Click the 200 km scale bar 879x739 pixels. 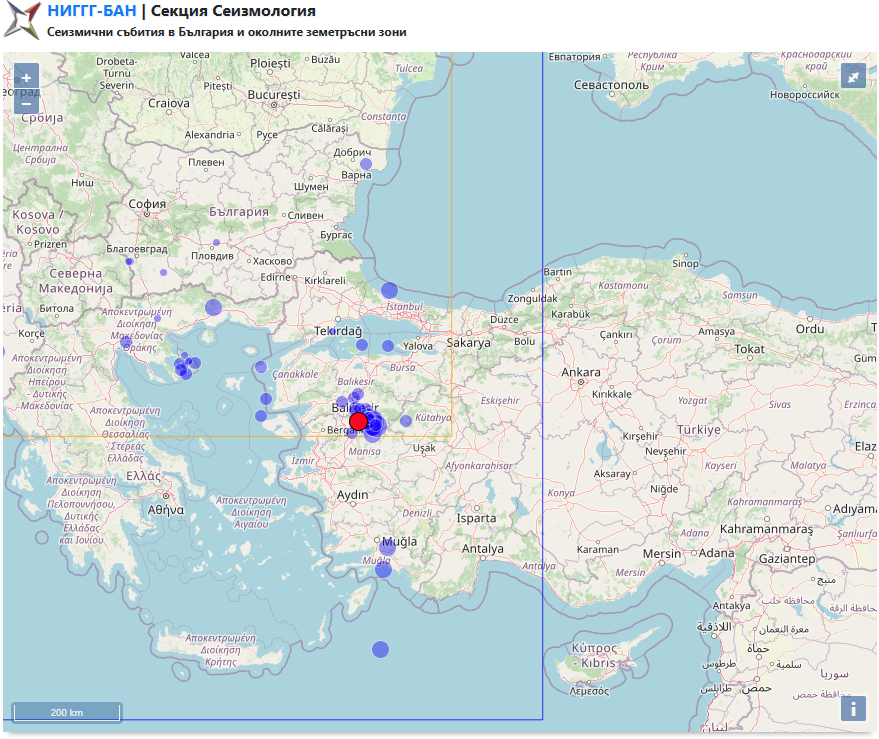[x=66, y=712]
